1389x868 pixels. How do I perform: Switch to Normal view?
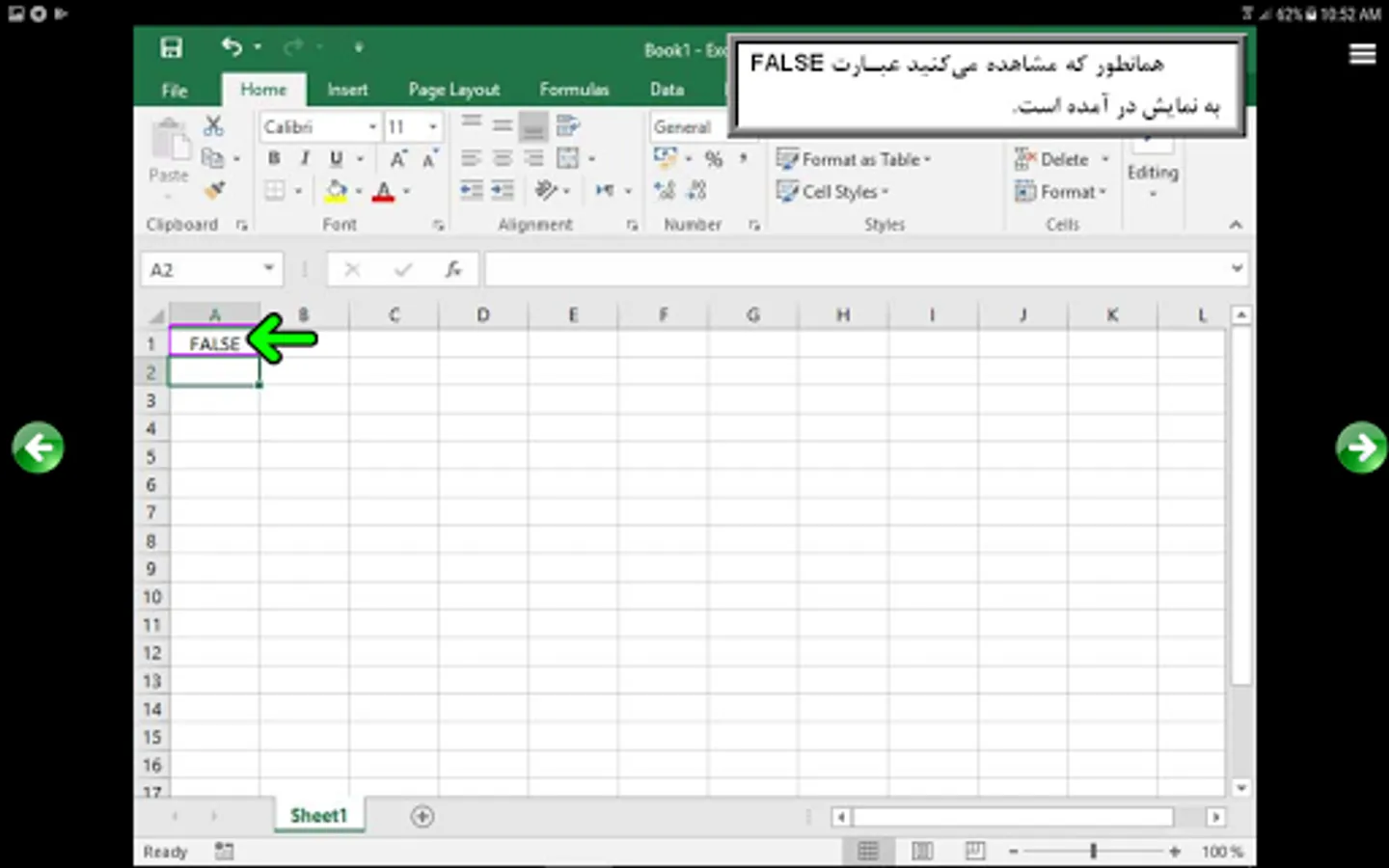pos(868,851)
